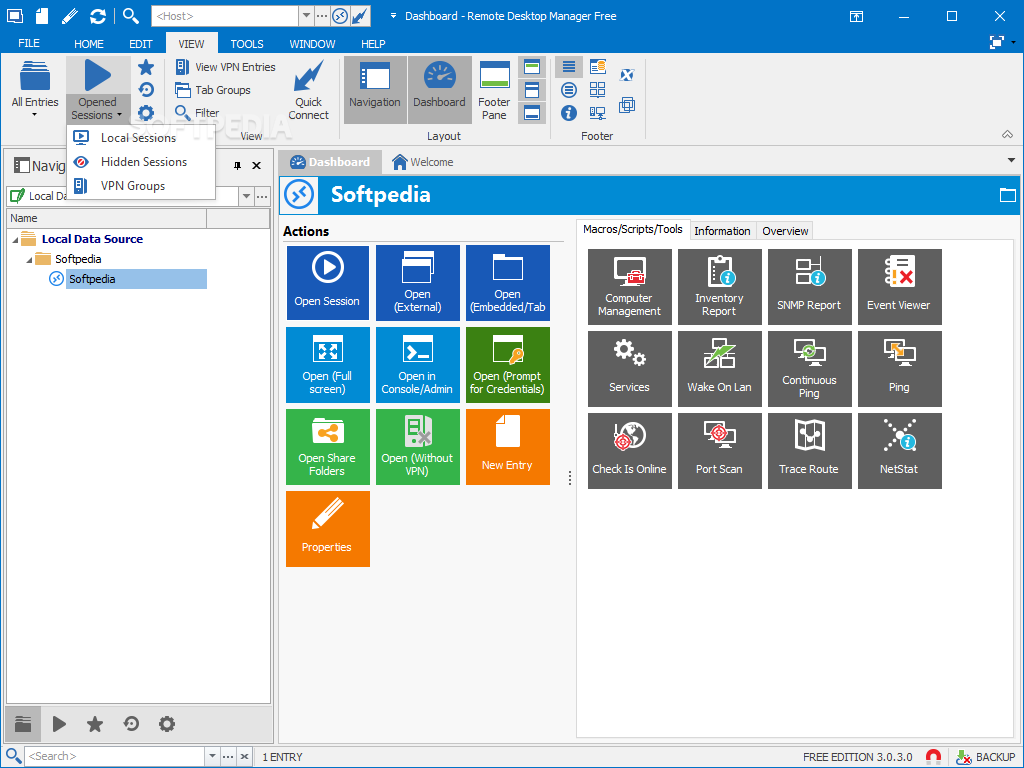Click Open (Full screen) tile

[x=327, y=365]
